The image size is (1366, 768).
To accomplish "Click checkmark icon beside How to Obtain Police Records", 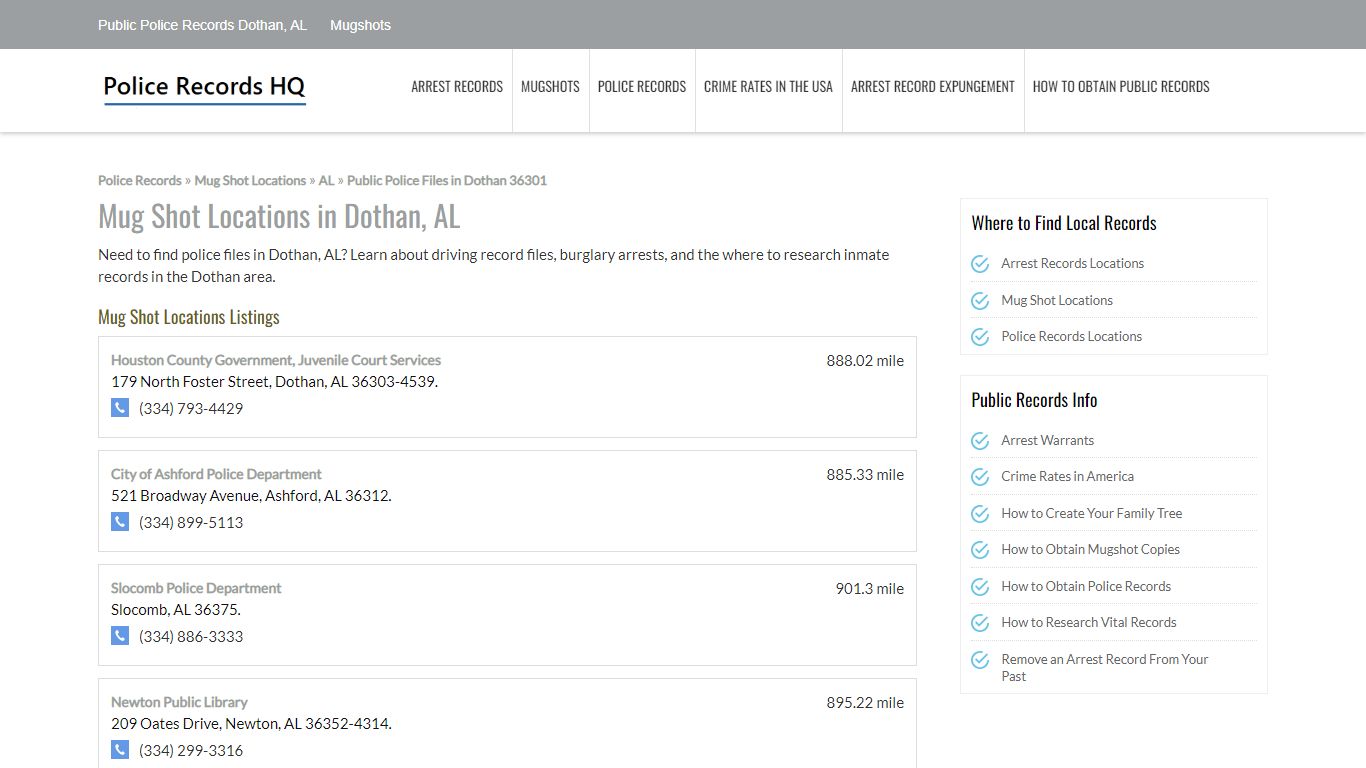I will (980, 587).
